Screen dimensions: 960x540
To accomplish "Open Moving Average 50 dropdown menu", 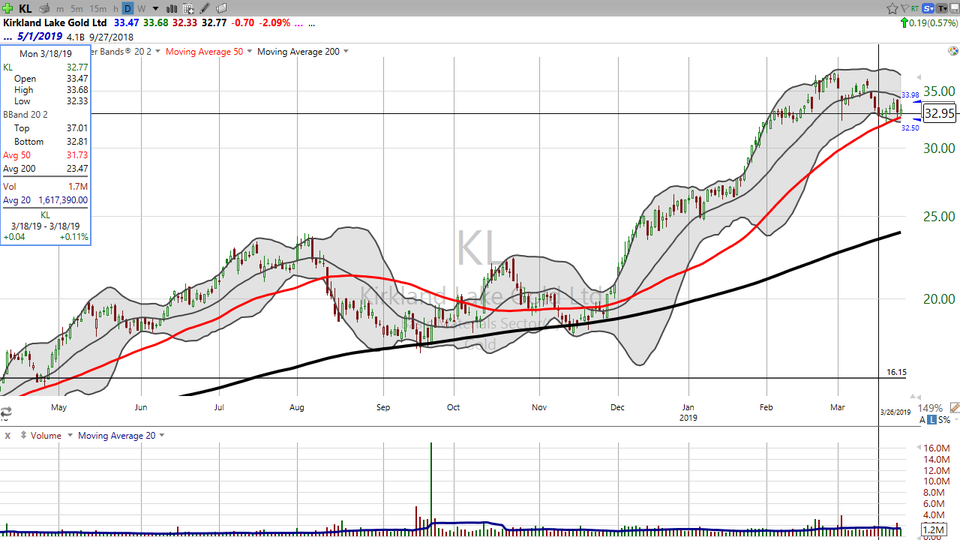I will 249,51.
